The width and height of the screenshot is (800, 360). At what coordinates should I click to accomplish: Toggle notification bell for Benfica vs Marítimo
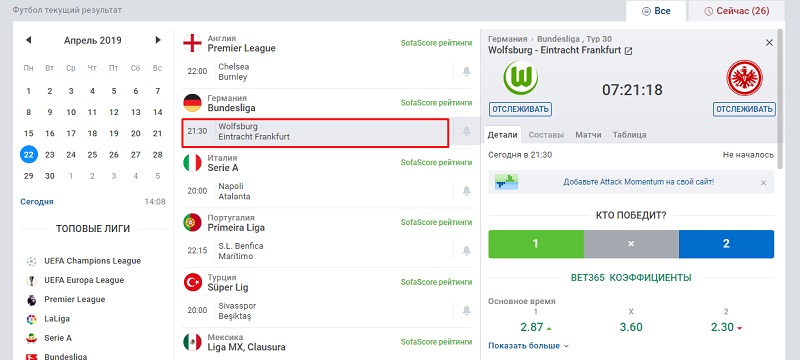tap(466, 251)
